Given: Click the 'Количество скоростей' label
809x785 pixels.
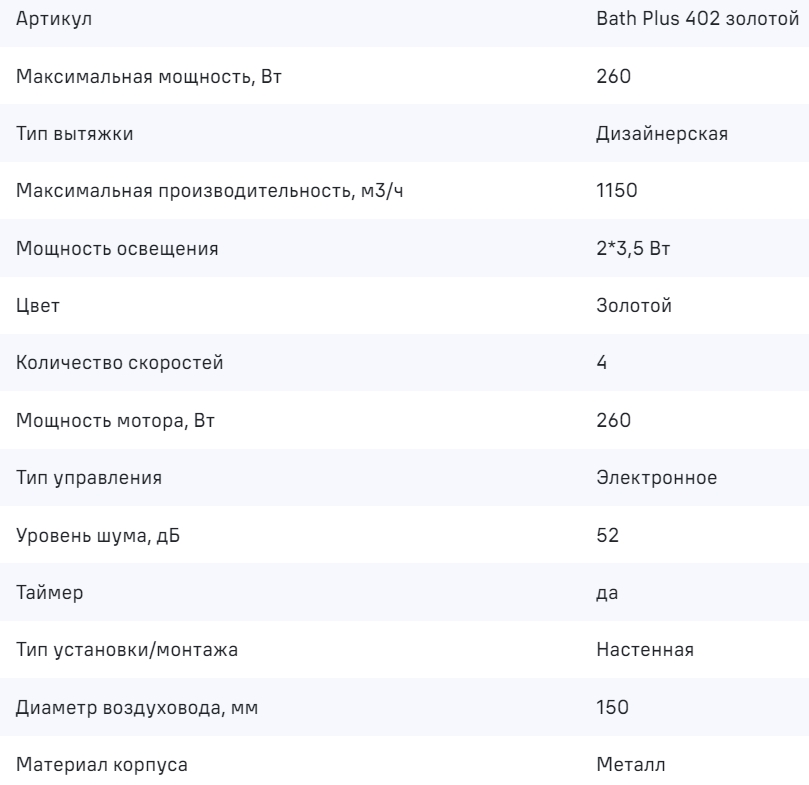Looking at the screenshot, I should click(x=119, y=363).
